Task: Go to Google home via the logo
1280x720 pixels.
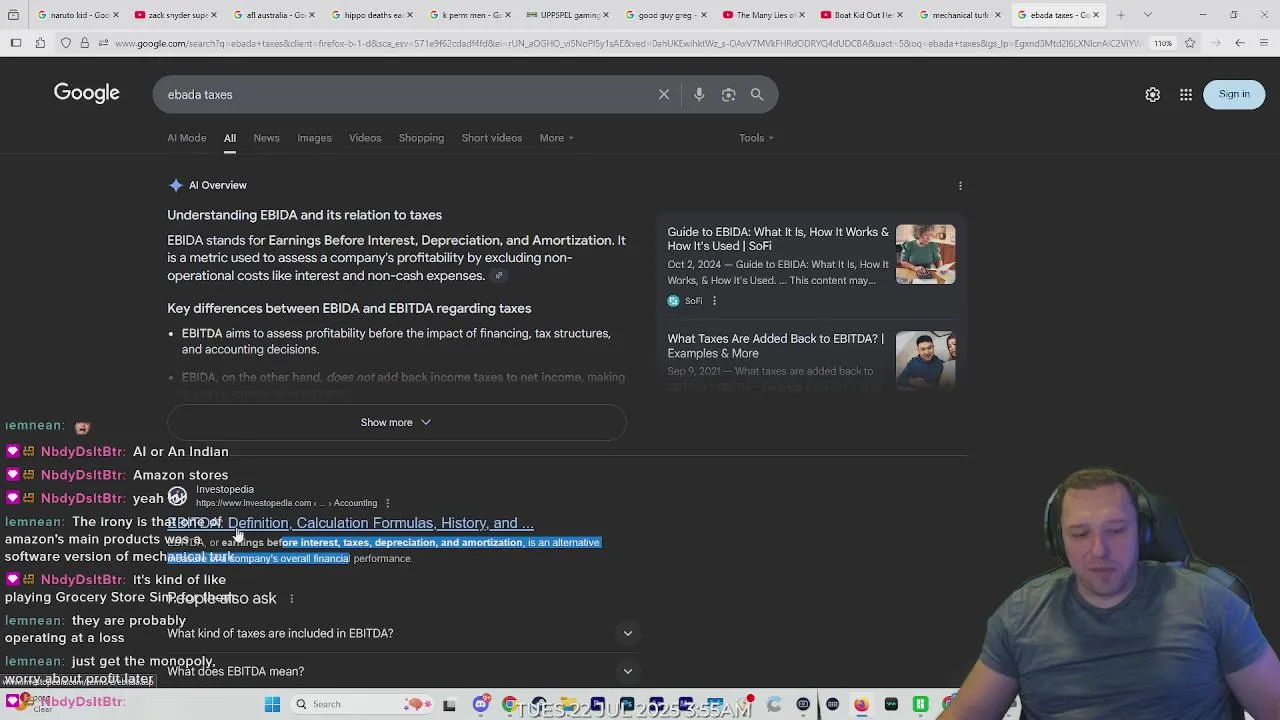Action: tap(87, 93)
